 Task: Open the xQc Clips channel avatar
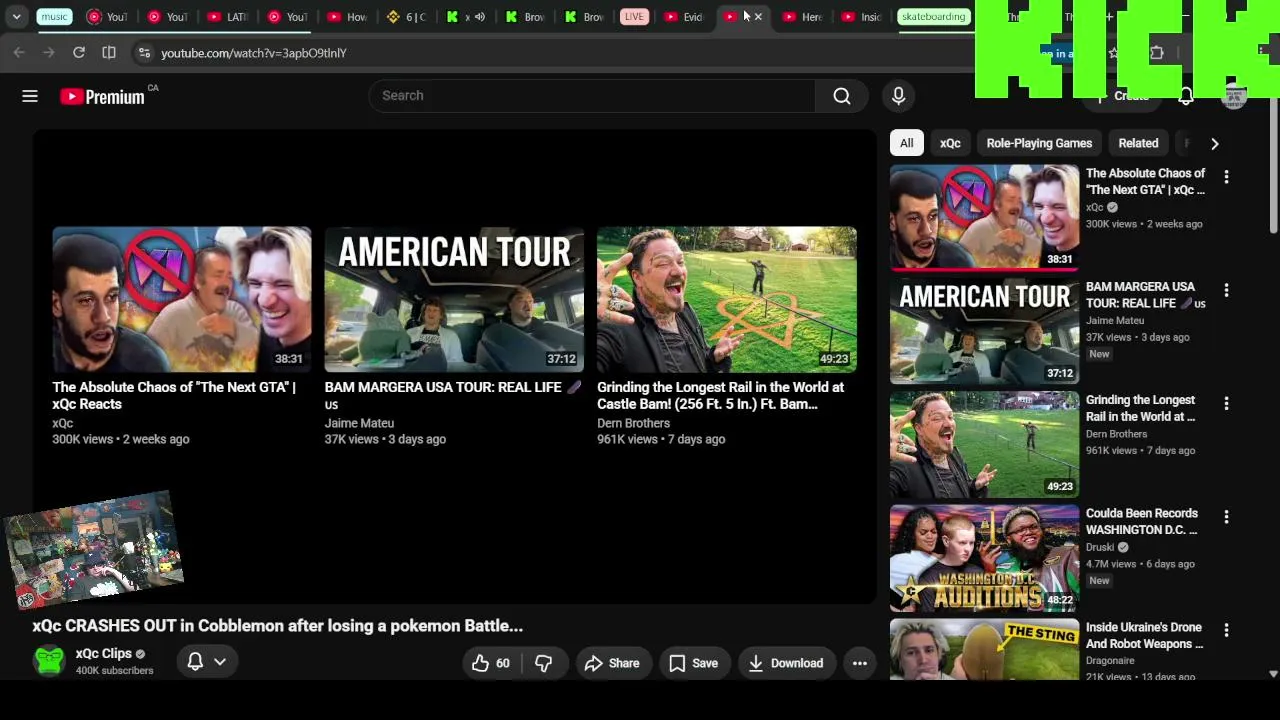(49, 661)
